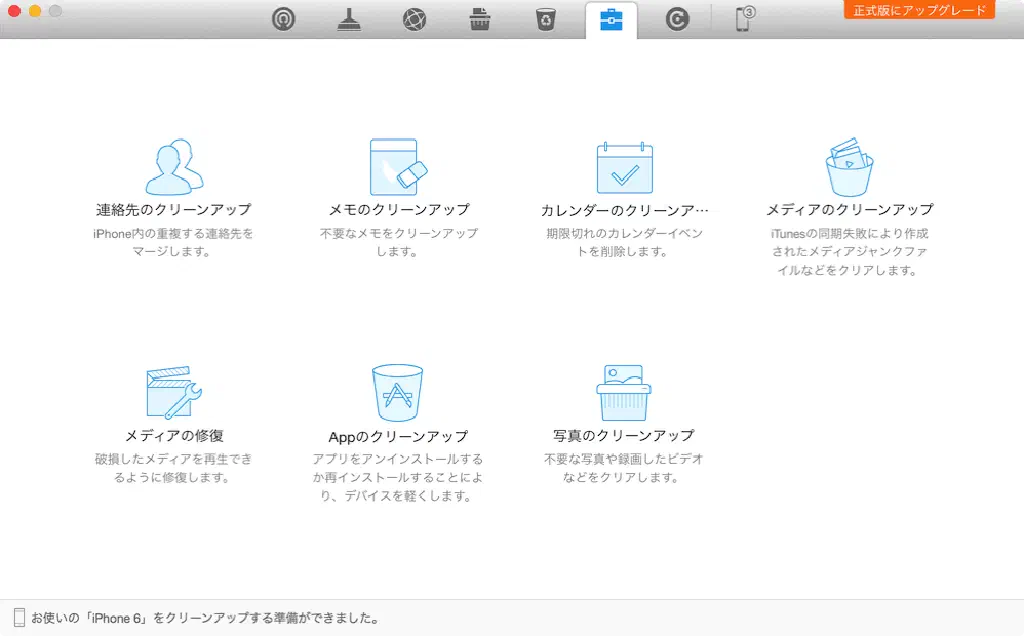Open the media repair wrench icon
Viewport: 1024px width, 636px height.
pos(173,391)
